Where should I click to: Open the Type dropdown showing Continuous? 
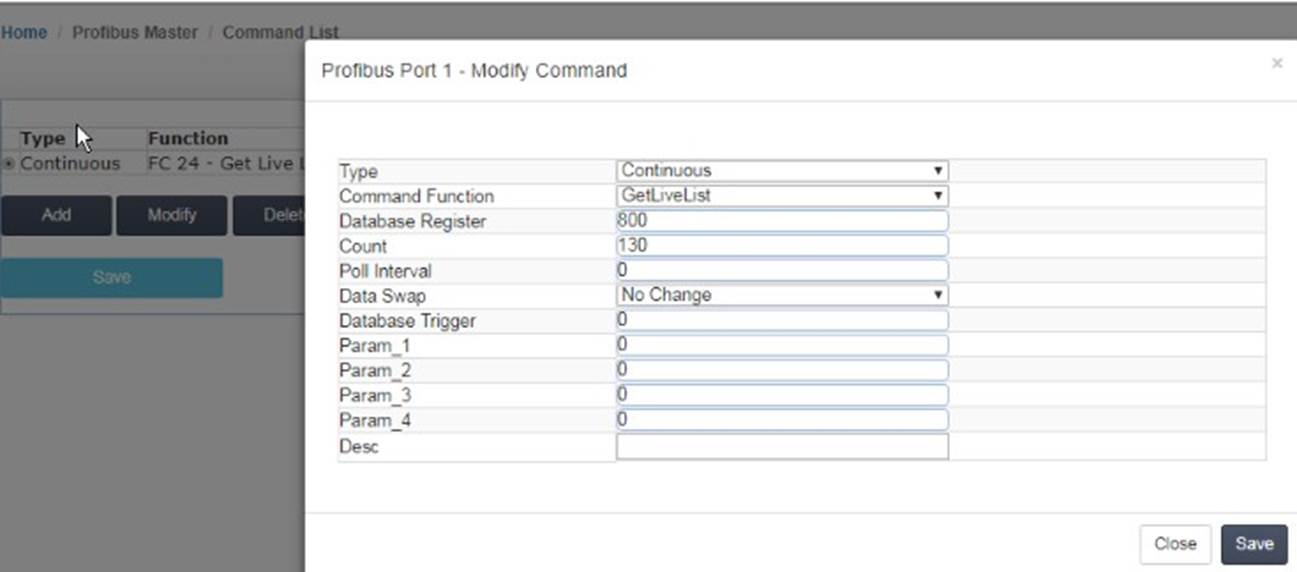click(782, 171)
